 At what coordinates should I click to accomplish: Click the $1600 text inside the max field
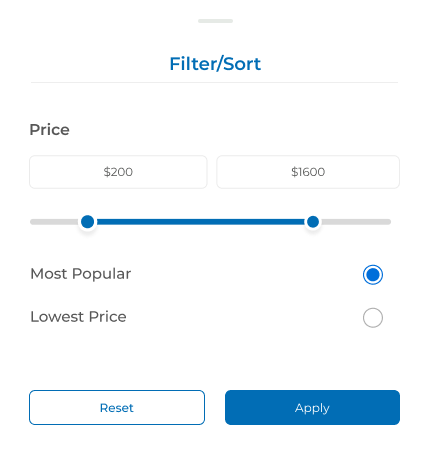[308, 172]
